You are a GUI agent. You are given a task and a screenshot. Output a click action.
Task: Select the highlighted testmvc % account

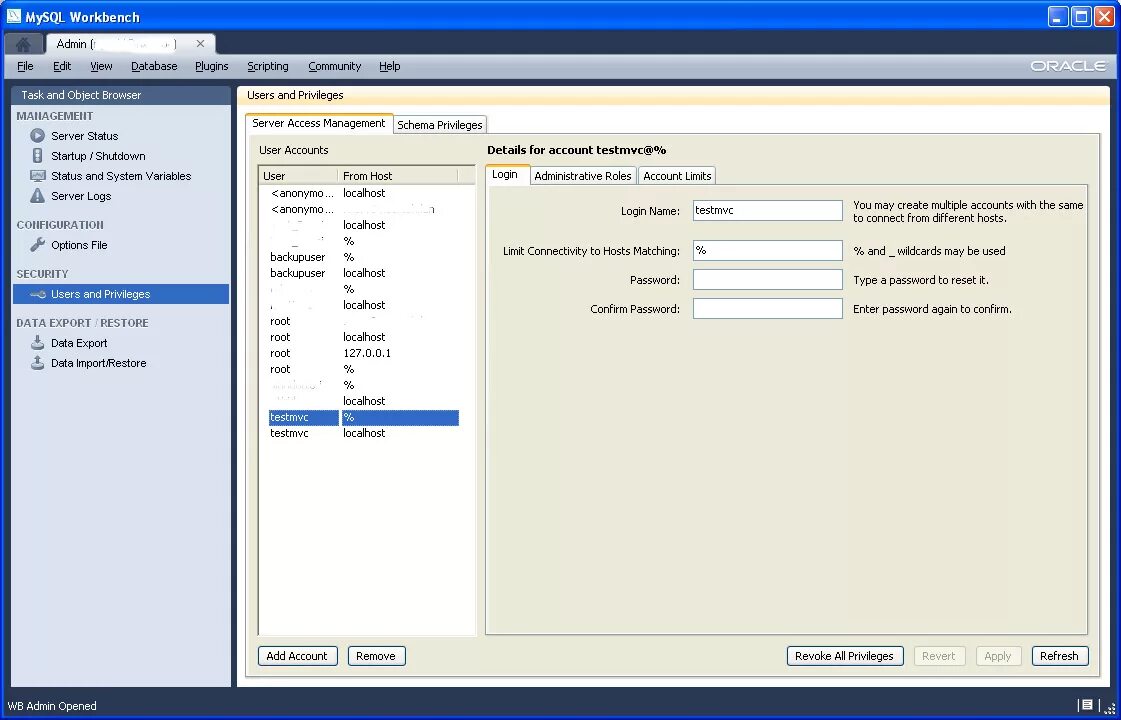tap(365, 418)
